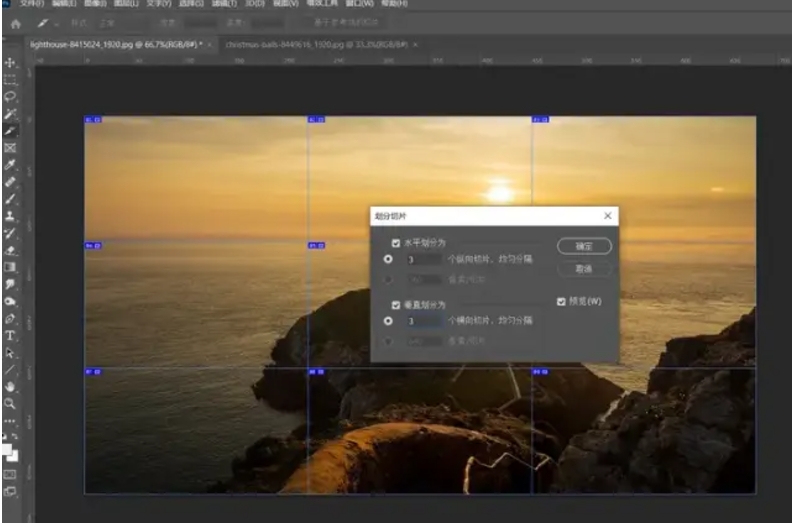Click the foreground color swatch
Screen dimensions: 792x527
pyautogui.click(x=7, y=449)
